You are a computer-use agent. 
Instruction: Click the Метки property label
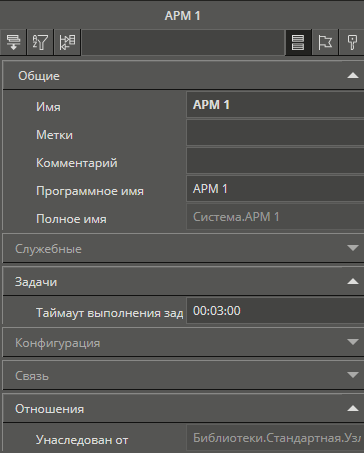click(54, 135)
